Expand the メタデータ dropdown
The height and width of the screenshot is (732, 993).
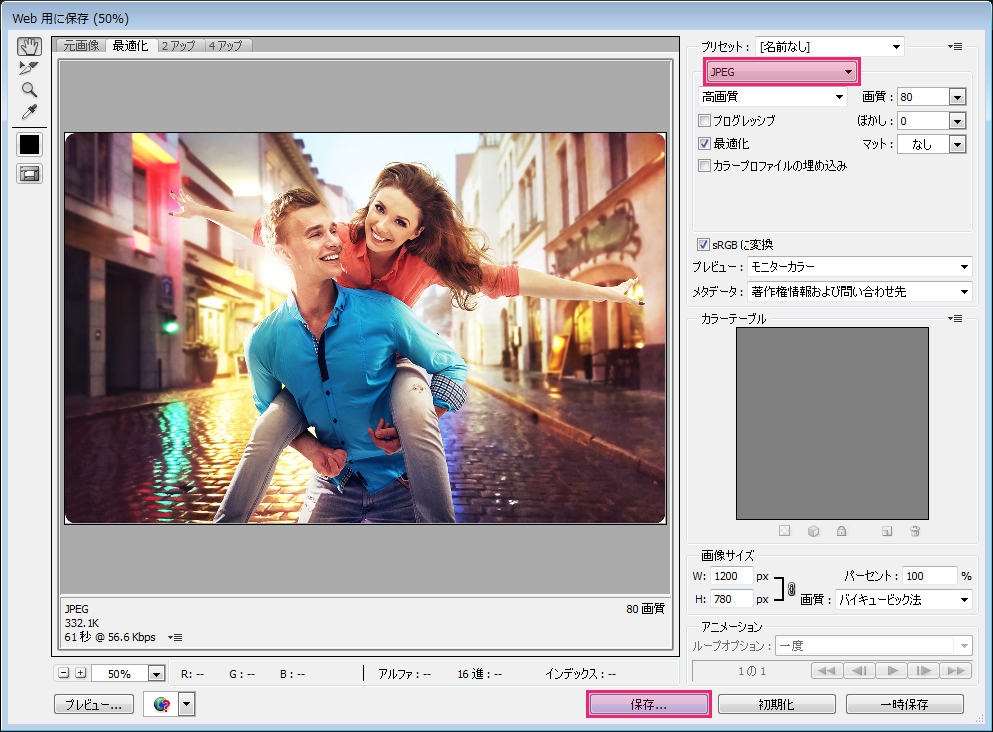tap(860, 292)
